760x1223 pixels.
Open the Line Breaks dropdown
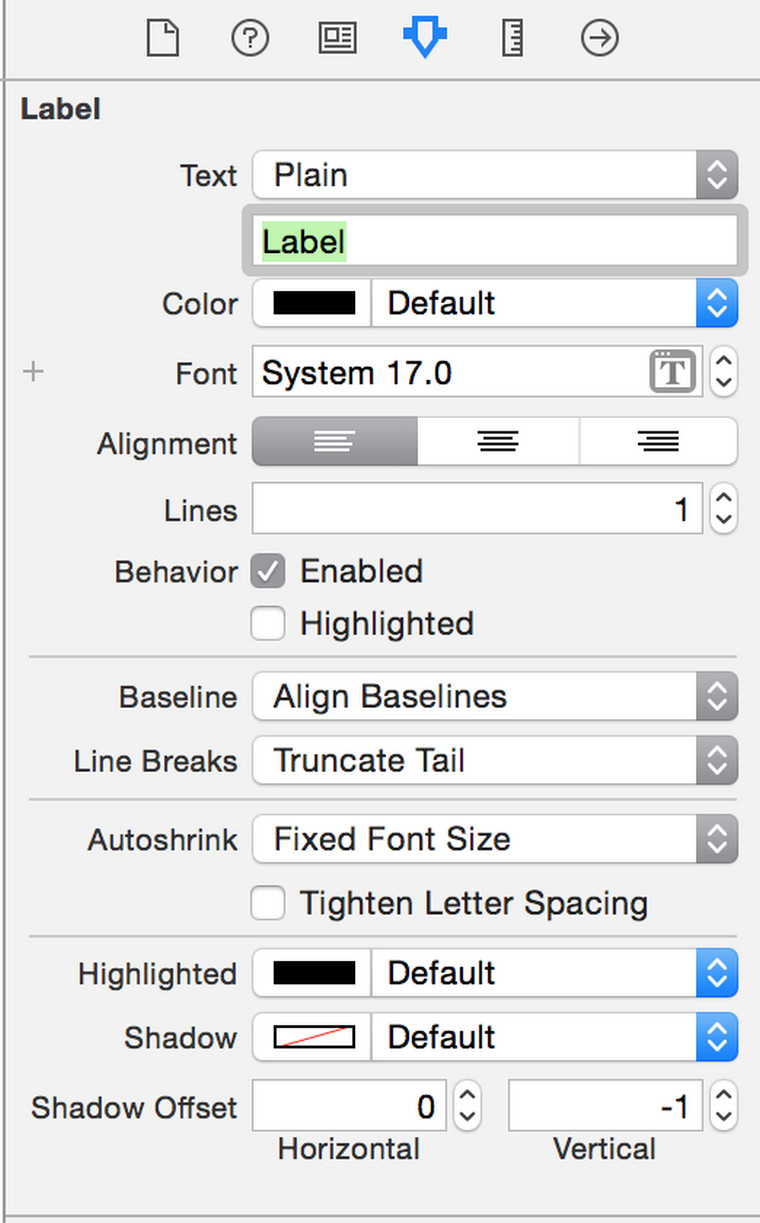point(495,761)
